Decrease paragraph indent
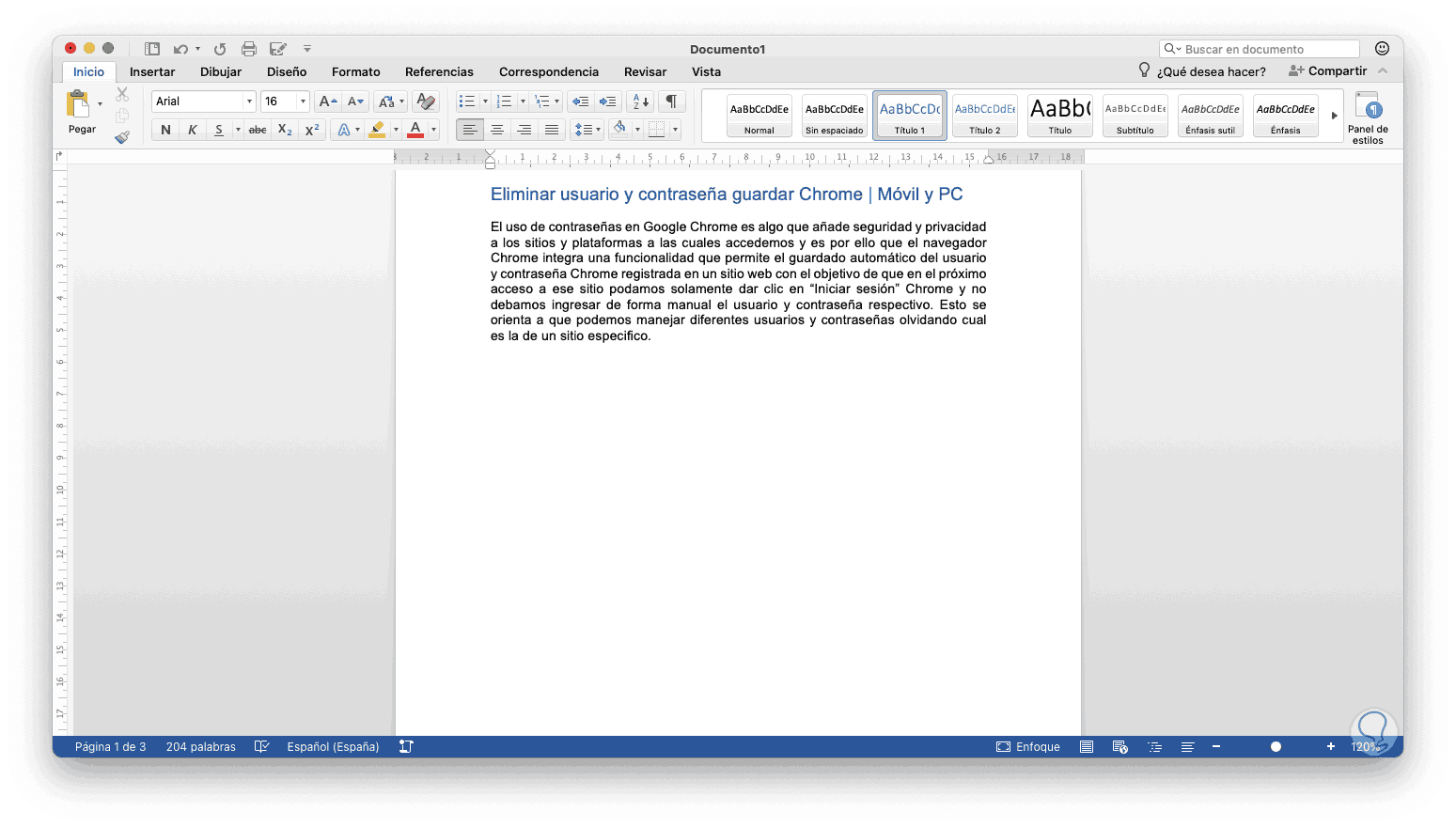This screenshot has width=1456, height=827. coord(581,101)
